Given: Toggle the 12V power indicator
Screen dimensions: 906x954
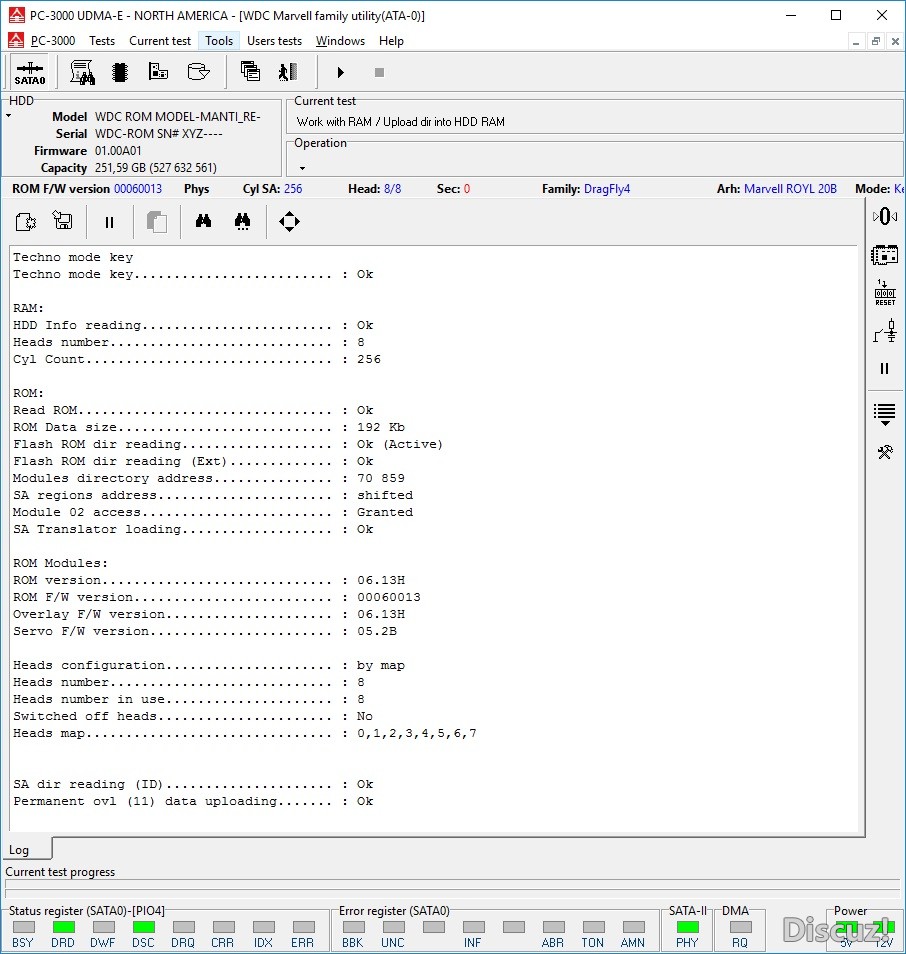Looking at the screenshot, I should (884, 928).
